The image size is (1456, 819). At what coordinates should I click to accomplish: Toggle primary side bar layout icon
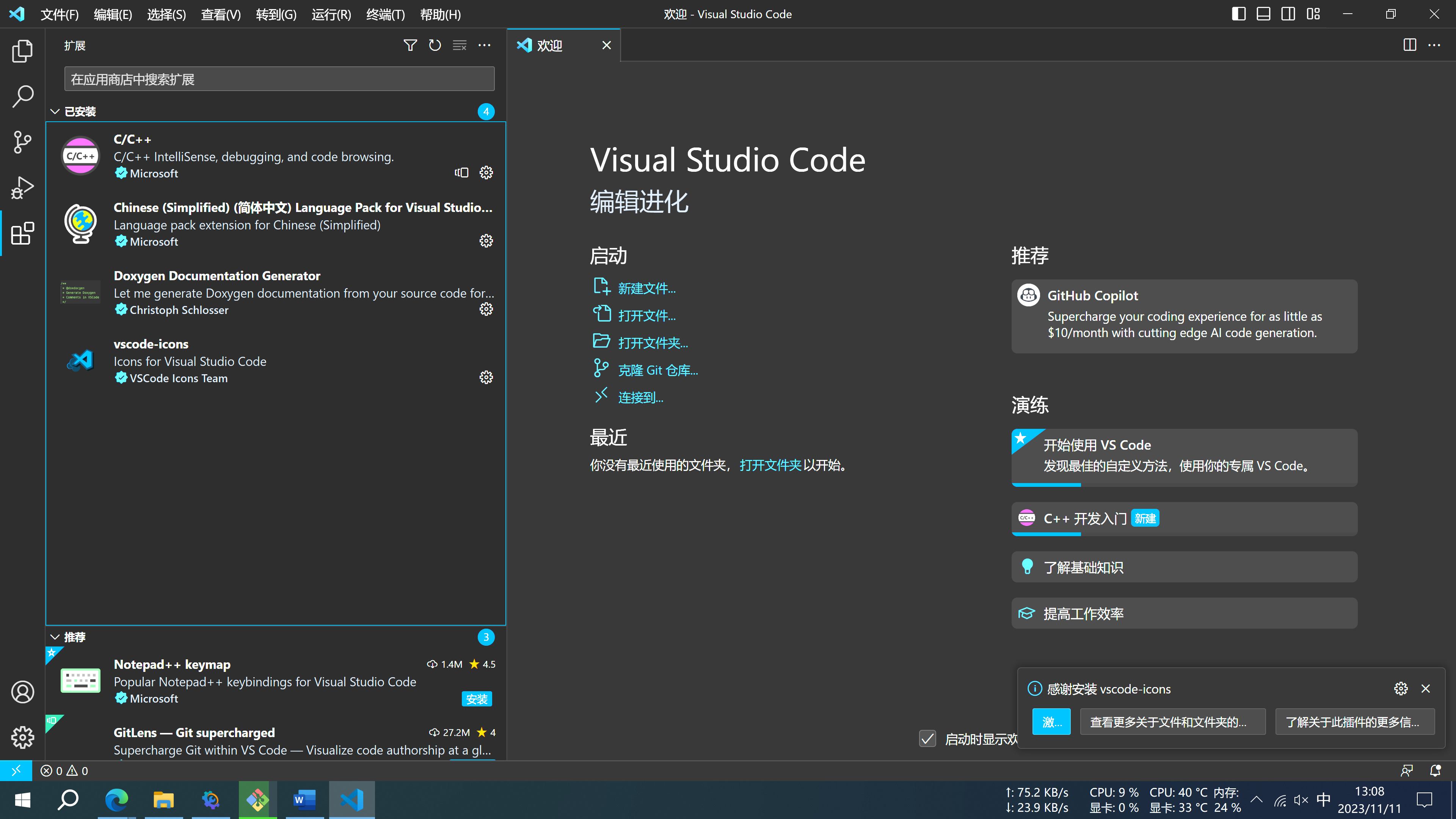coord(1238,14)
